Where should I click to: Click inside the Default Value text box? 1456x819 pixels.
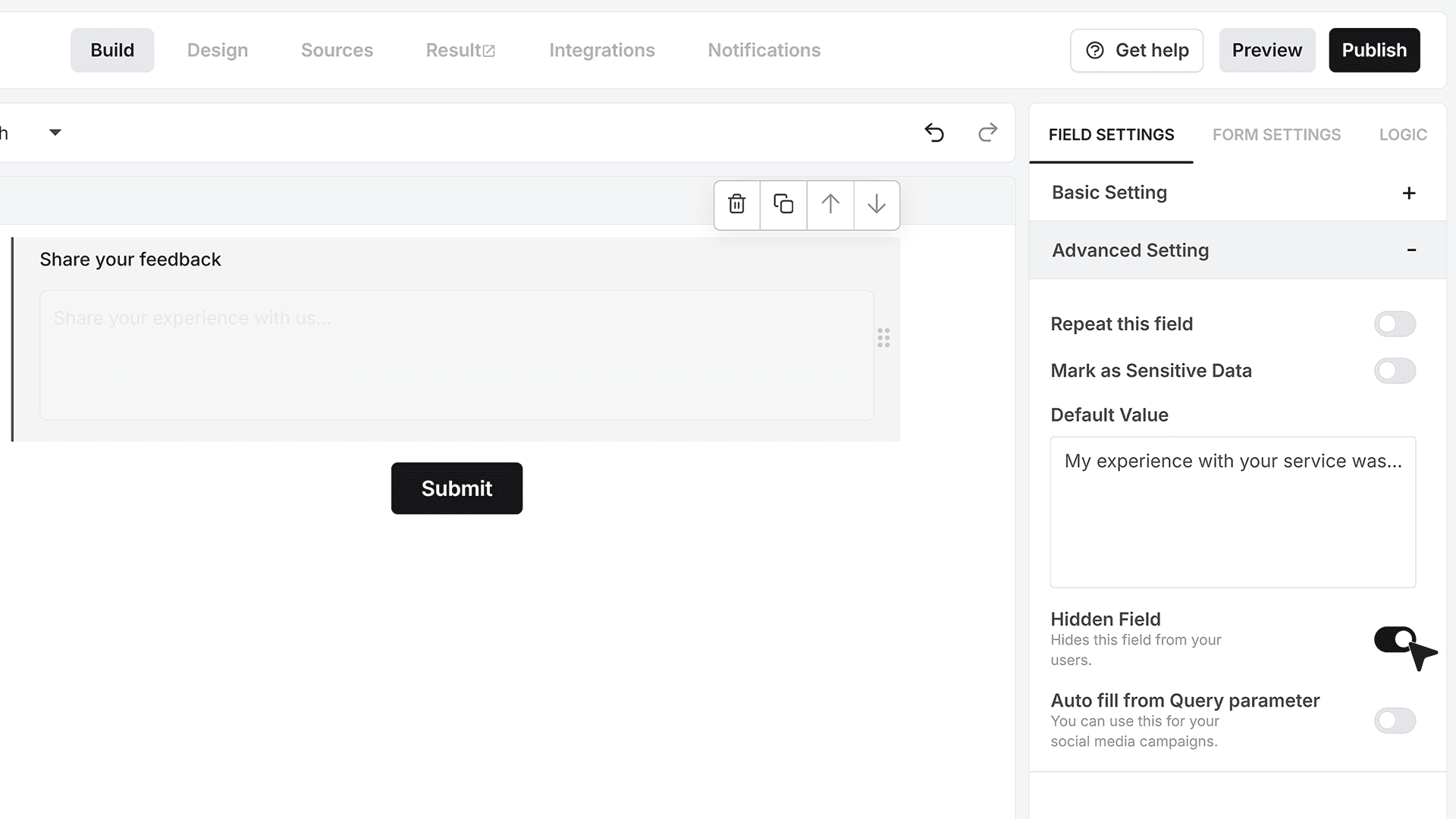tap(1233, 512)
